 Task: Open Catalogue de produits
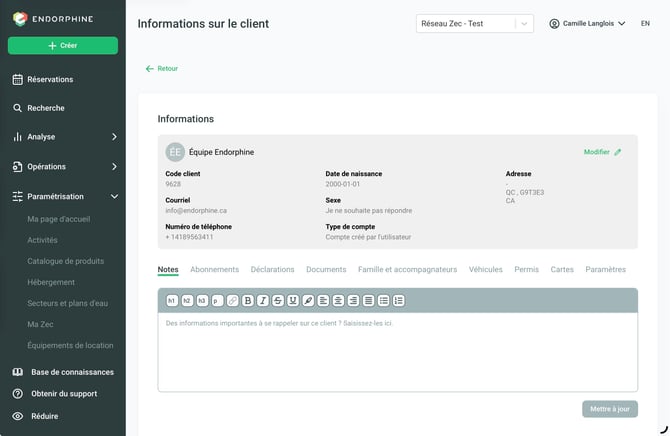click(65, 261)
